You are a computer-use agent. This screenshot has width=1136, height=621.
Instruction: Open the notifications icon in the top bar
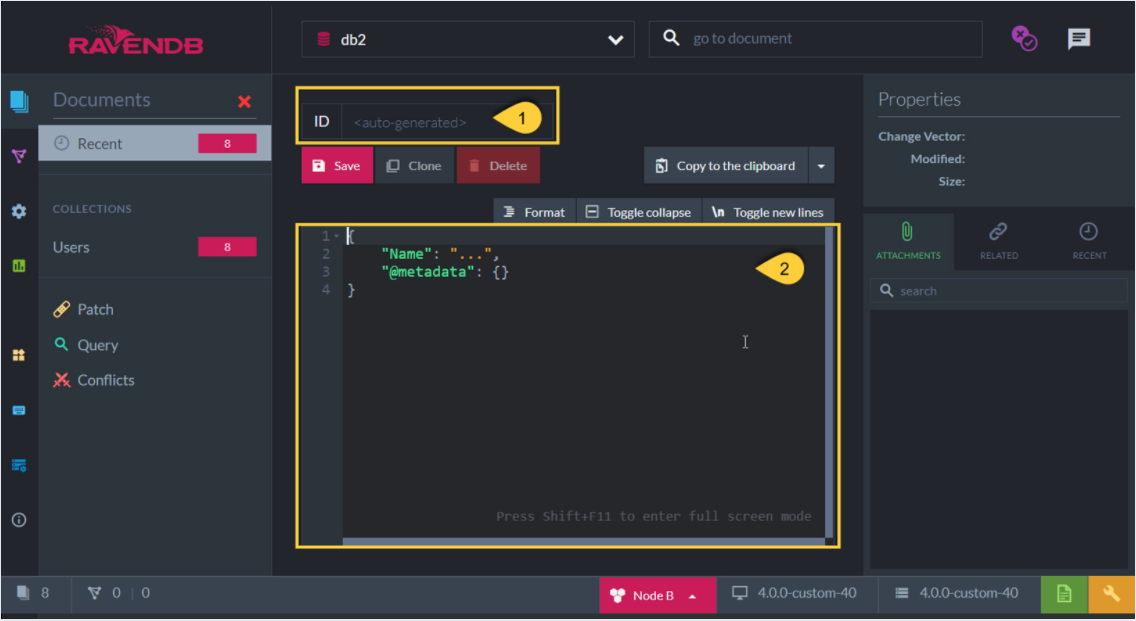click(x=1024, y=38)
